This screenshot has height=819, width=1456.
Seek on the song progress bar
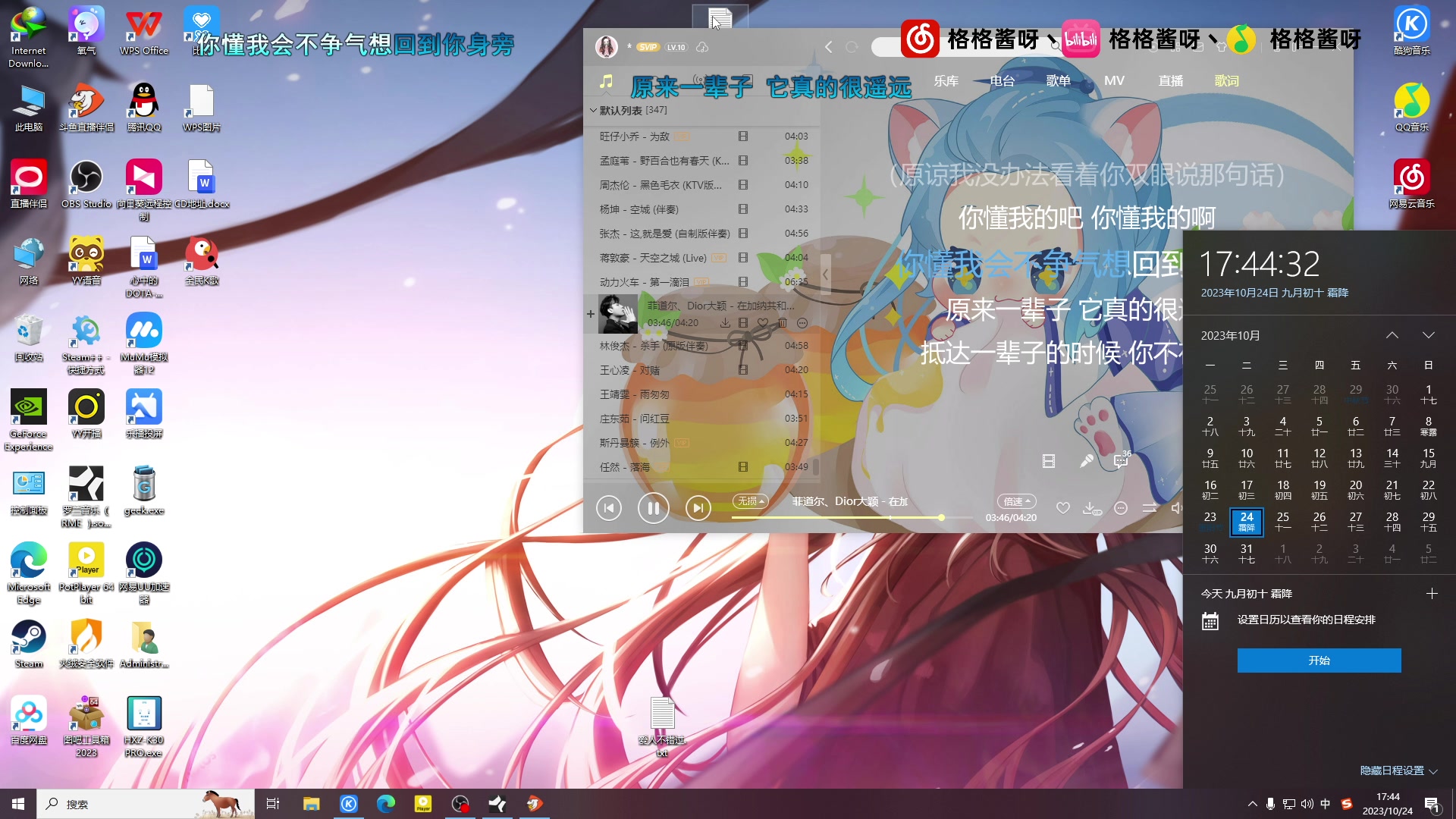point(852,517)
